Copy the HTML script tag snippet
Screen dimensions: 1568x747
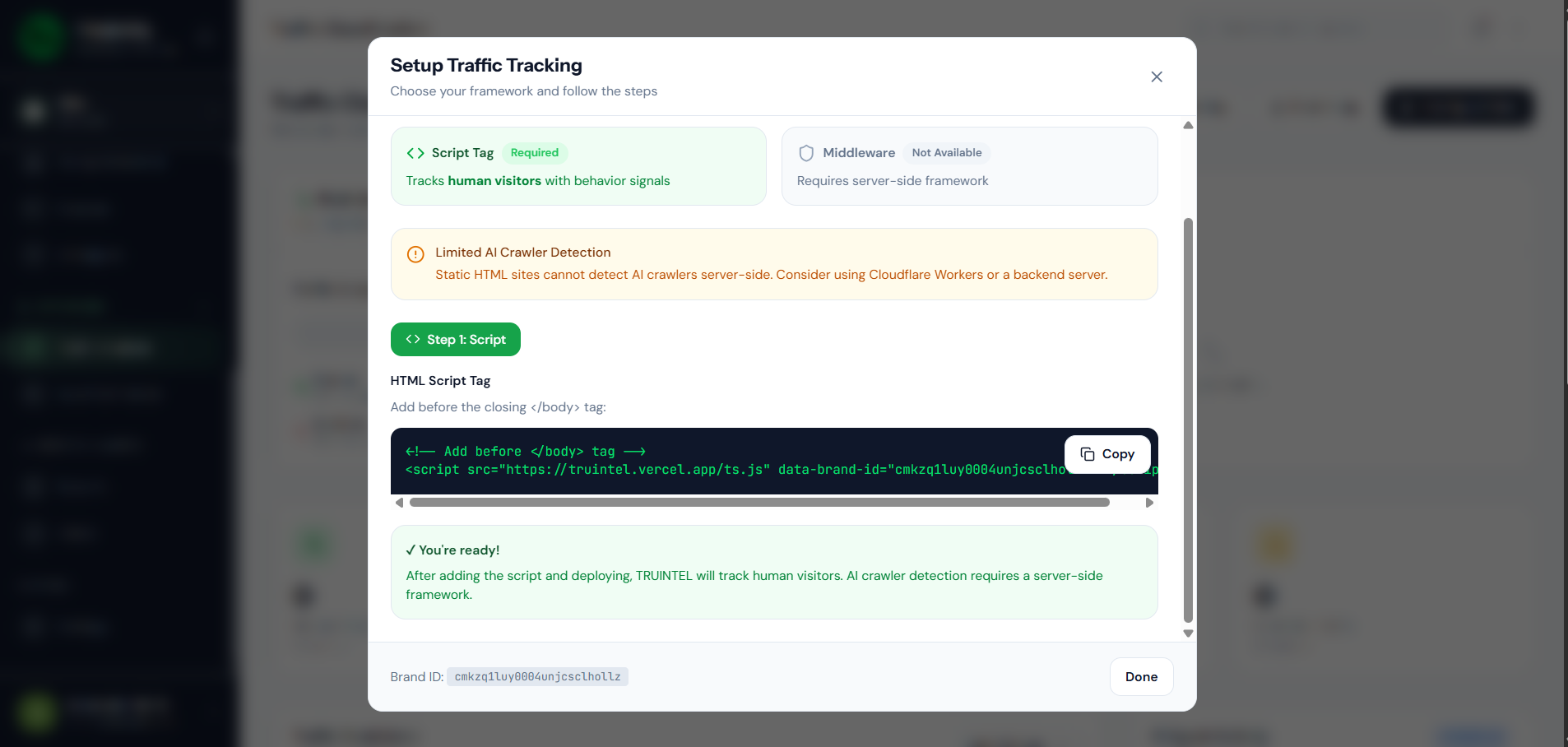pyautogui.click(x=1106, y=454)
